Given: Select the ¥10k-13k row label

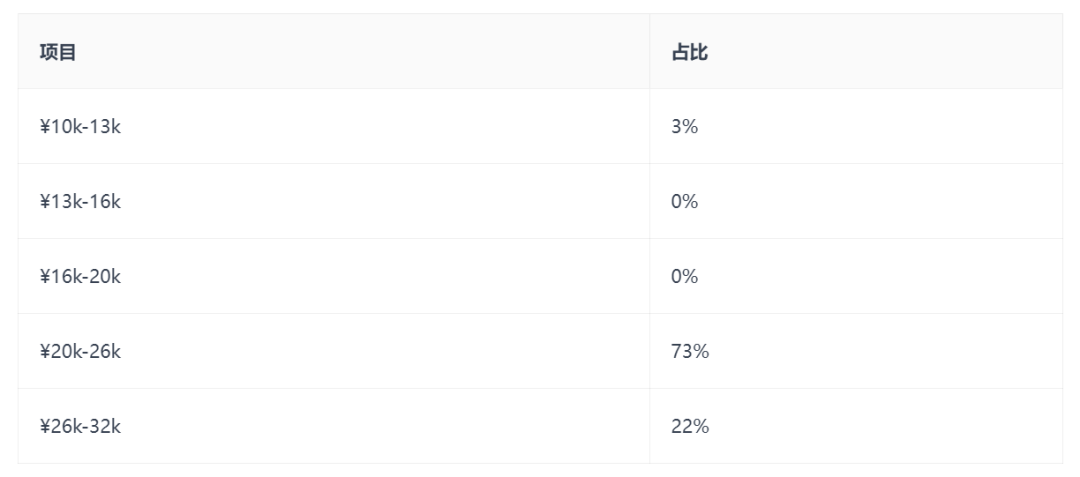Looking at the screenshot, I should point(80,127).
